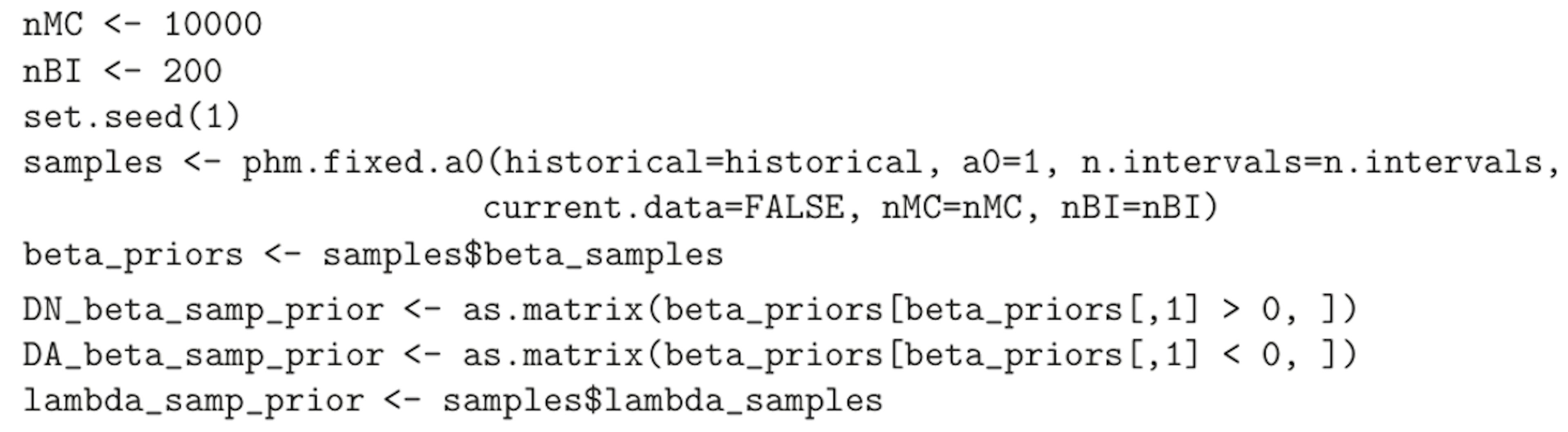This screenshot has height=432, width=1568.
Task: Click the nMC=nMC argument
Action: click(951, 209)
